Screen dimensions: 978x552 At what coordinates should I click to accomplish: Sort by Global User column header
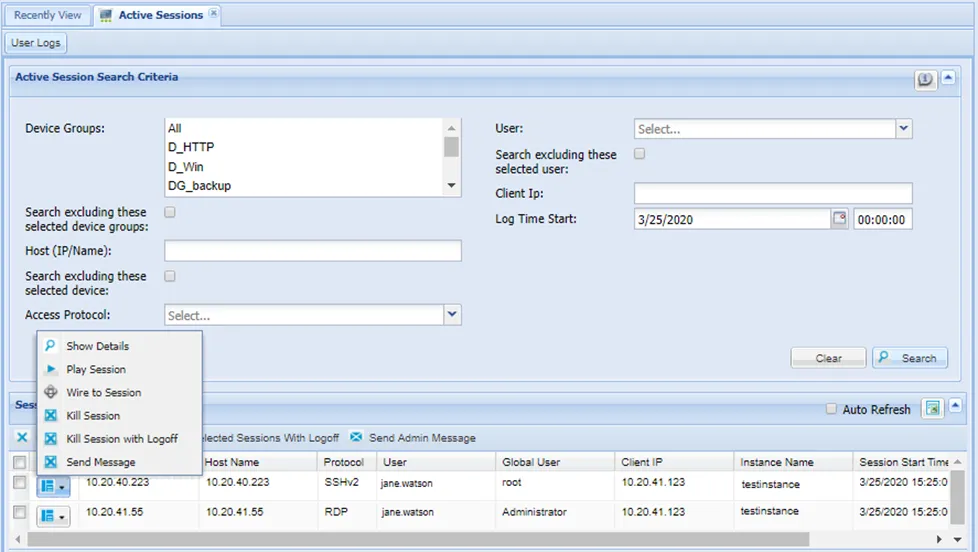[555, 462]
